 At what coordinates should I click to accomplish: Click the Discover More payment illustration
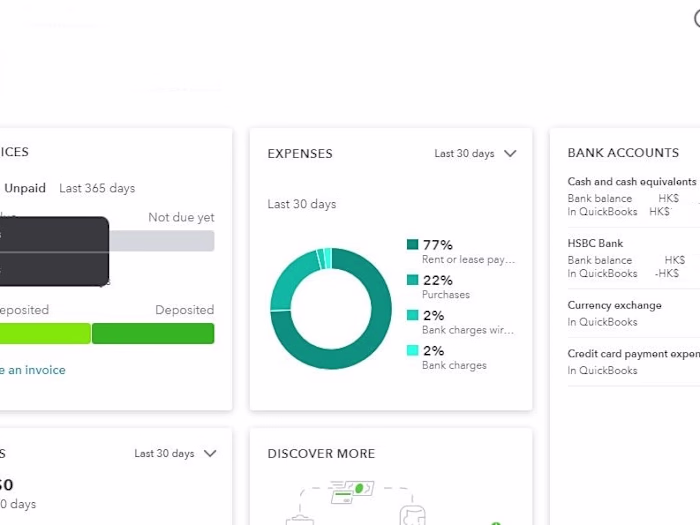pos(355,503)
